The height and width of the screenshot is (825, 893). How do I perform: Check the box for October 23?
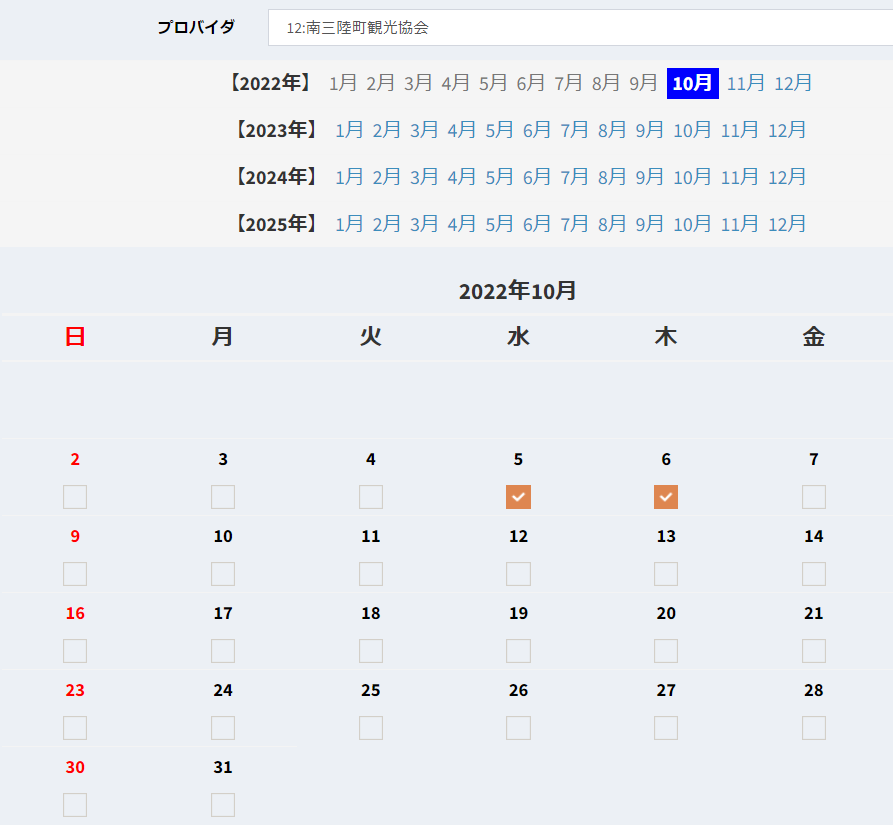point(75,728)
